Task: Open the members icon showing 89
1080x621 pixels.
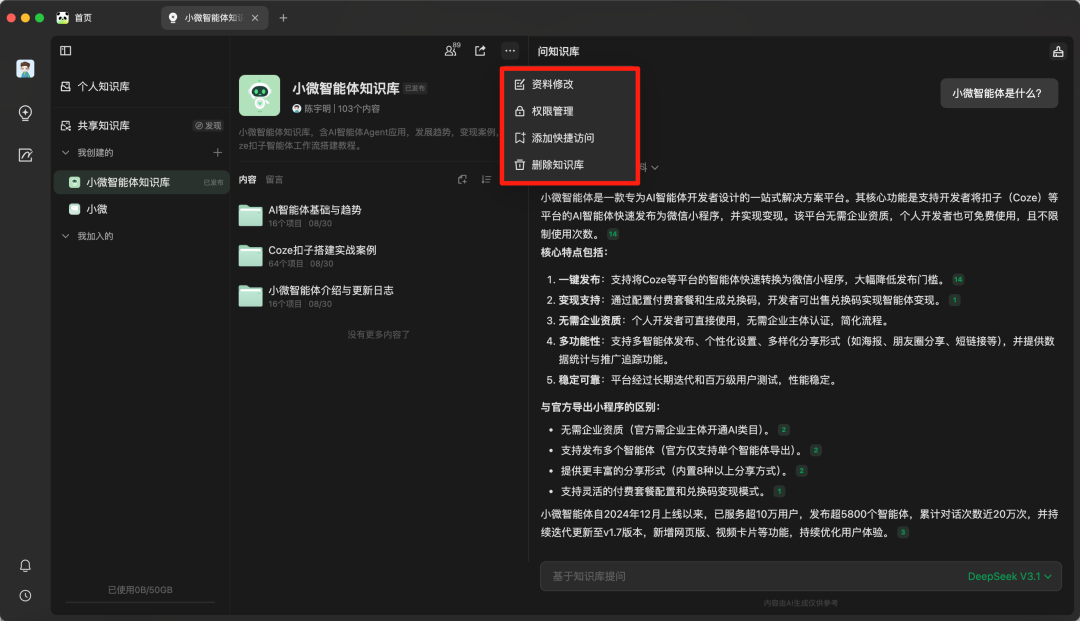Action: coord(452,51)
